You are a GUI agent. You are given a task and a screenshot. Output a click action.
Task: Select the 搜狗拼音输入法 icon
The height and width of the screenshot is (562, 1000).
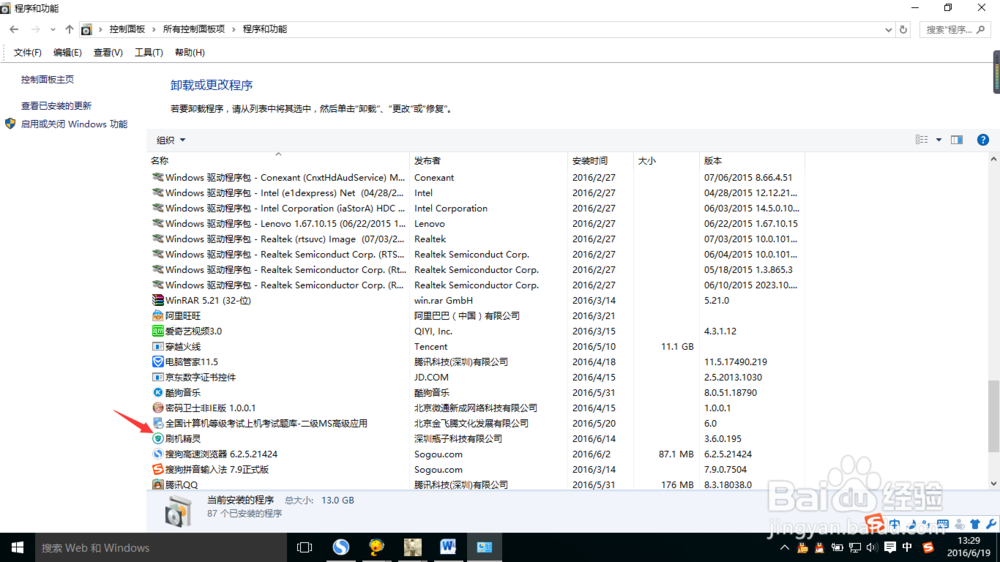tap(158, 470)
